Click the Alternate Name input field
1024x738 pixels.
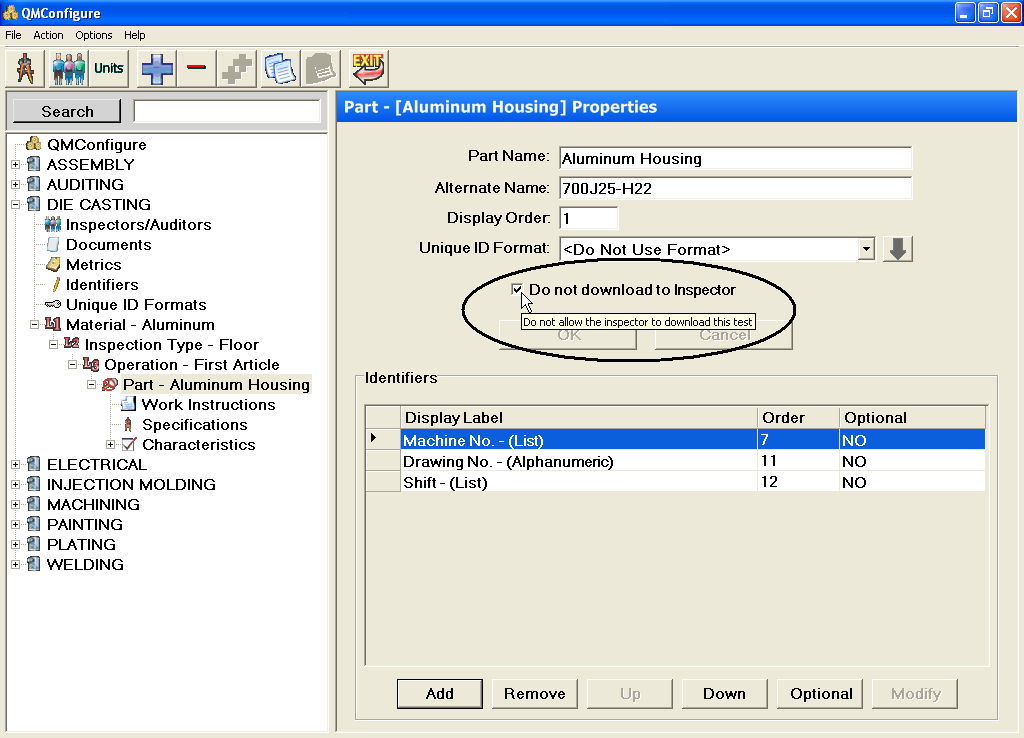tap(735, 189)
